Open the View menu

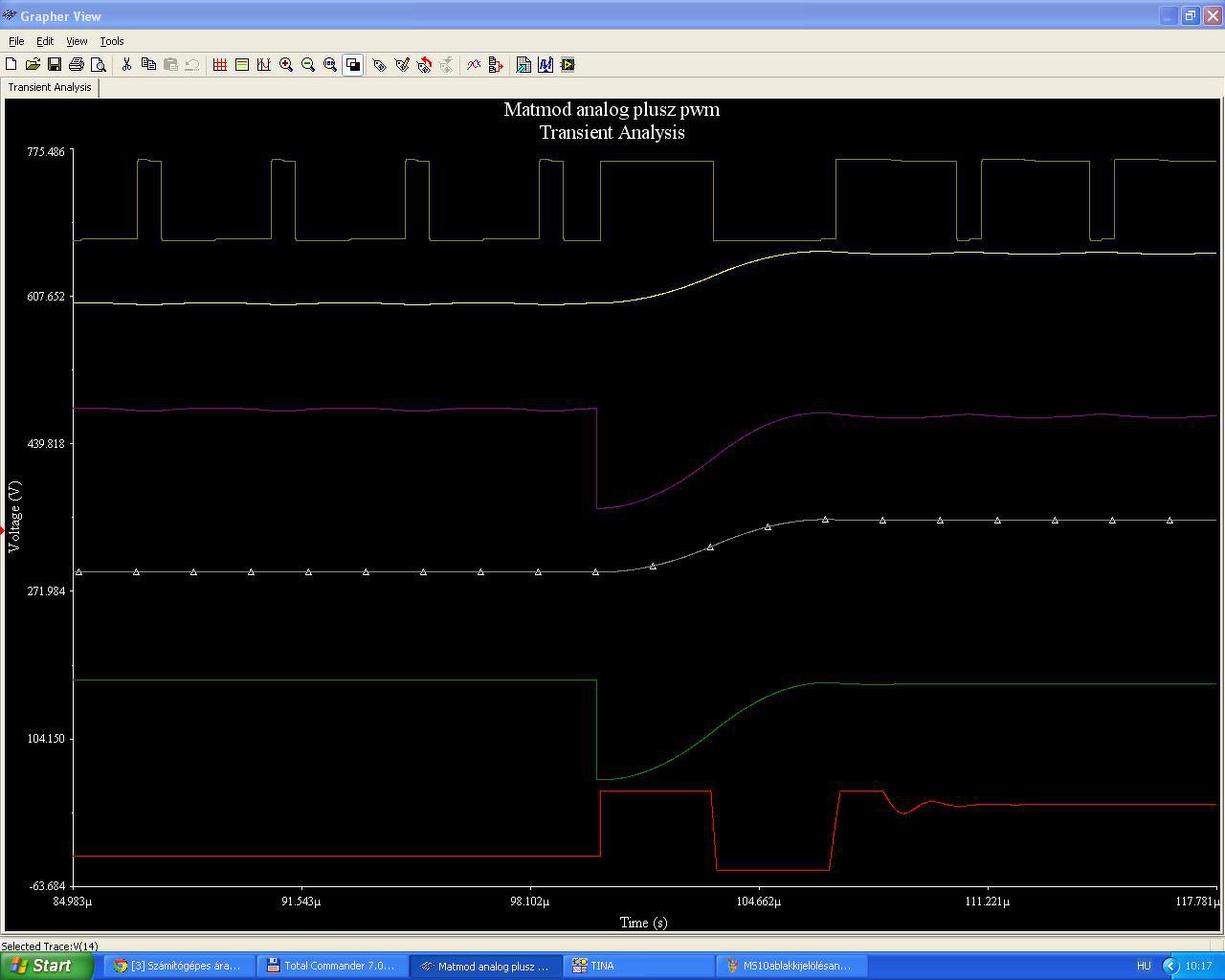[x=77, y=41]
